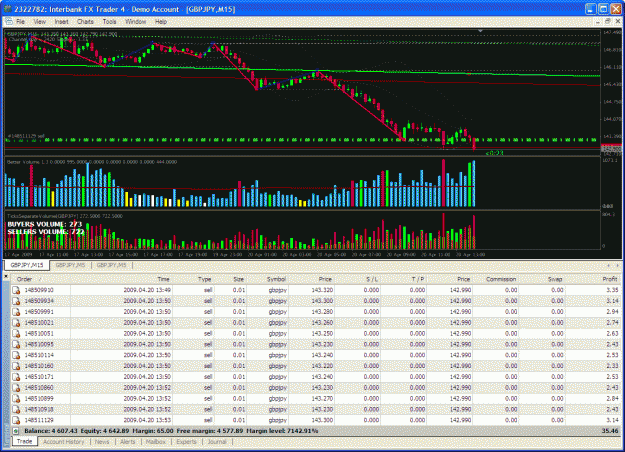
Task: Click the order icon for ticket 148510171
Action: [16, 377]
